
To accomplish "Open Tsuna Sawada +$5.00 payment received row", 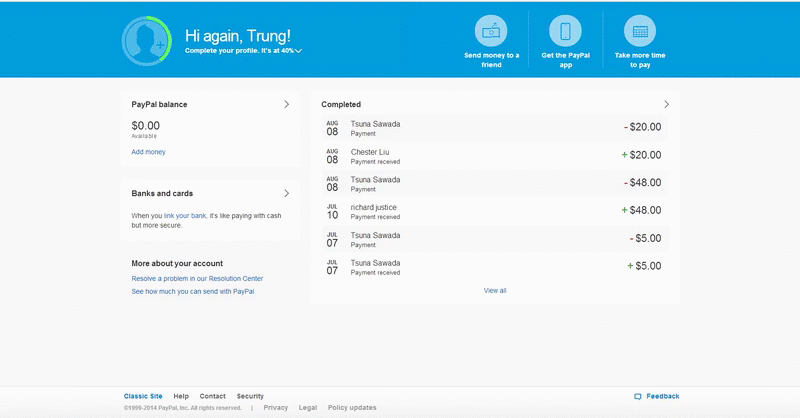I will tap(494, 267).
